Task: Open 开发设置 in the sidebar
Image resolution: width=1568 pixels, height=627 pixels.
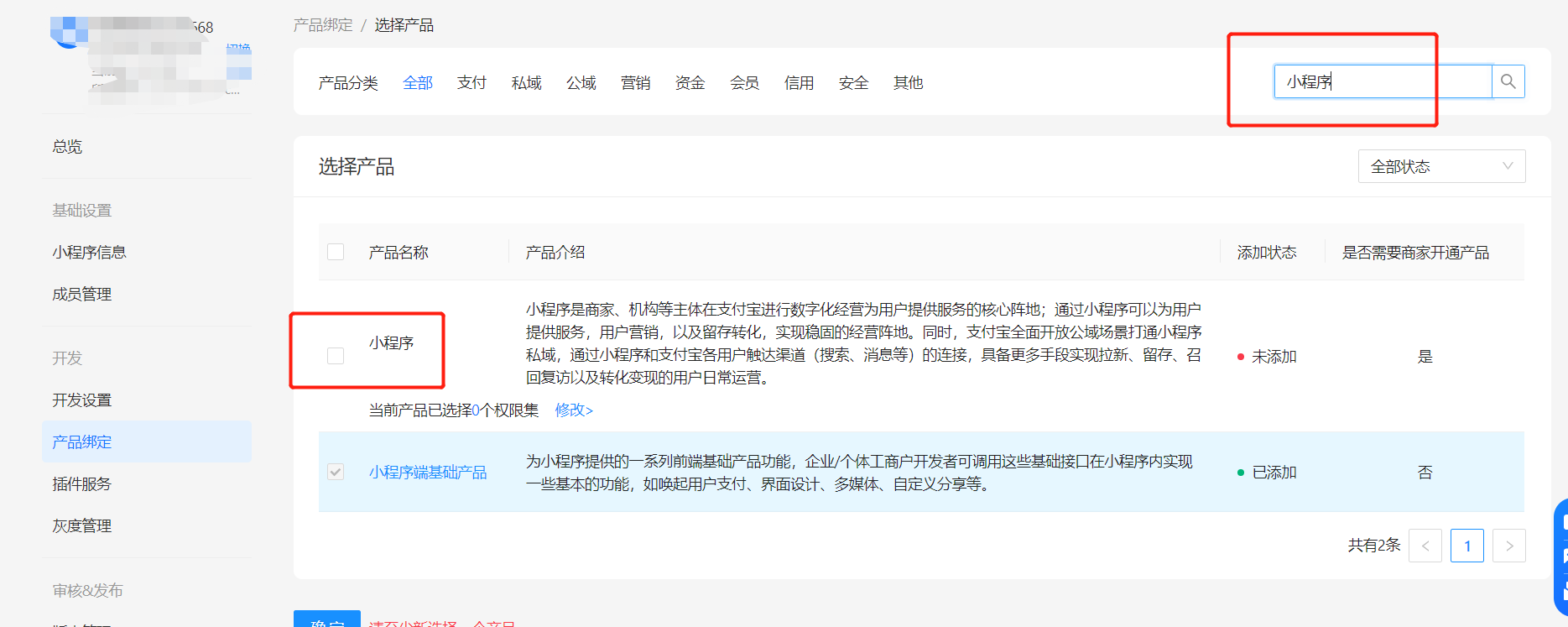Action: pyautogui.click(x=81, y=400)
